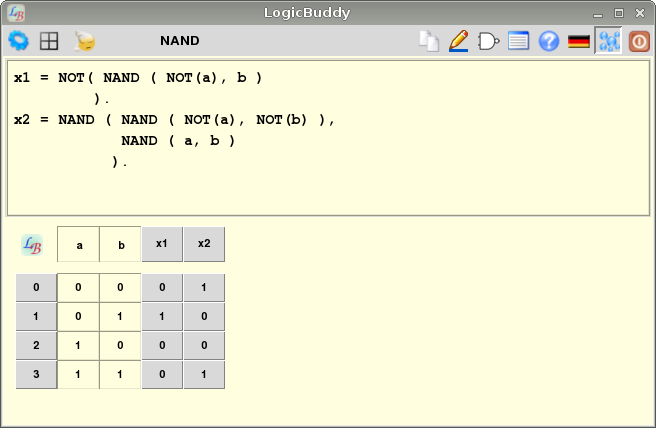Open the grid table icon
This screenshot has height=428, width=656.
coord(49,41)
